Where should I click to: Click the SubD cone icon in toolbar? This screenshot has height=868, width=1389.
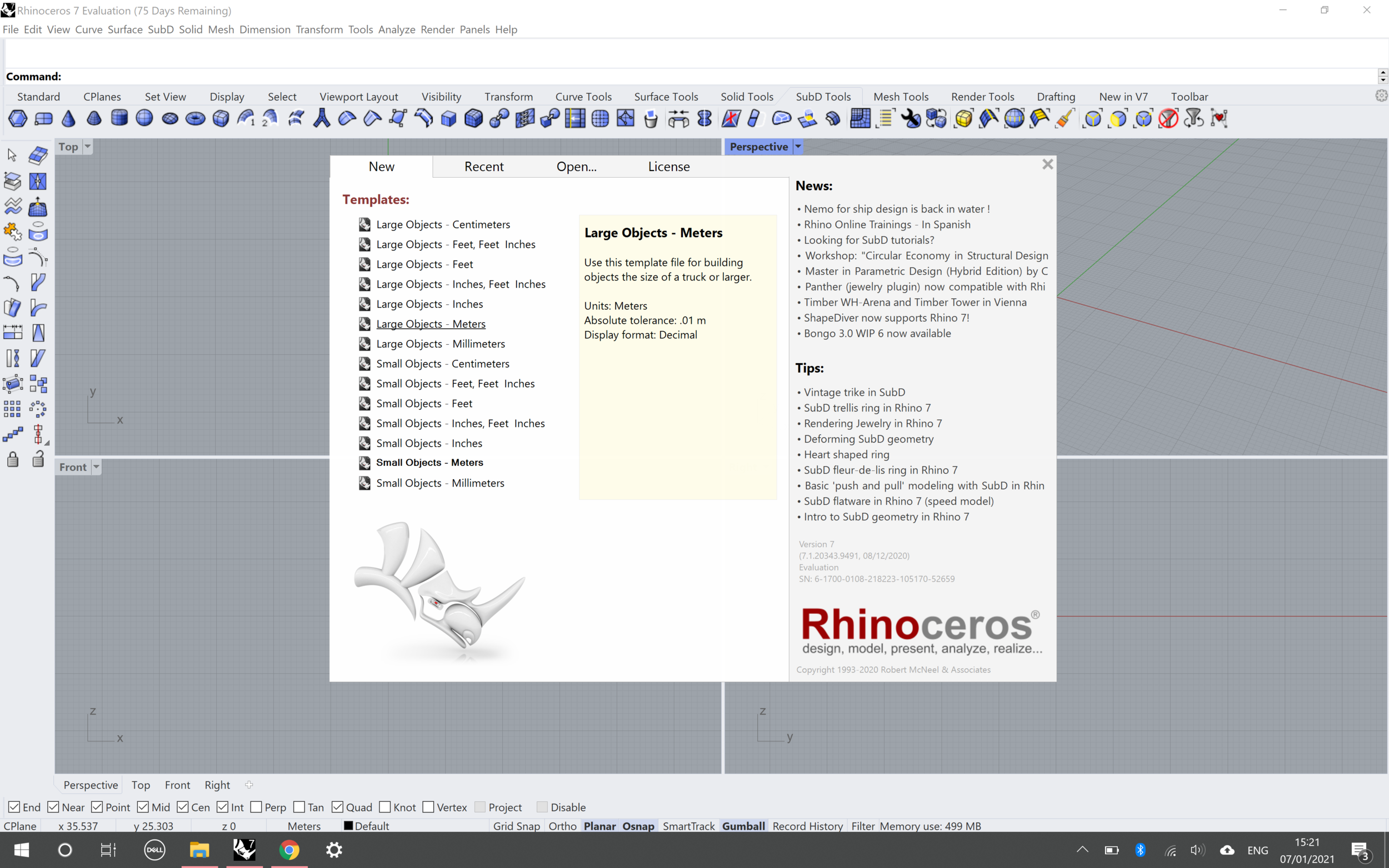click(x=68, y=119)
